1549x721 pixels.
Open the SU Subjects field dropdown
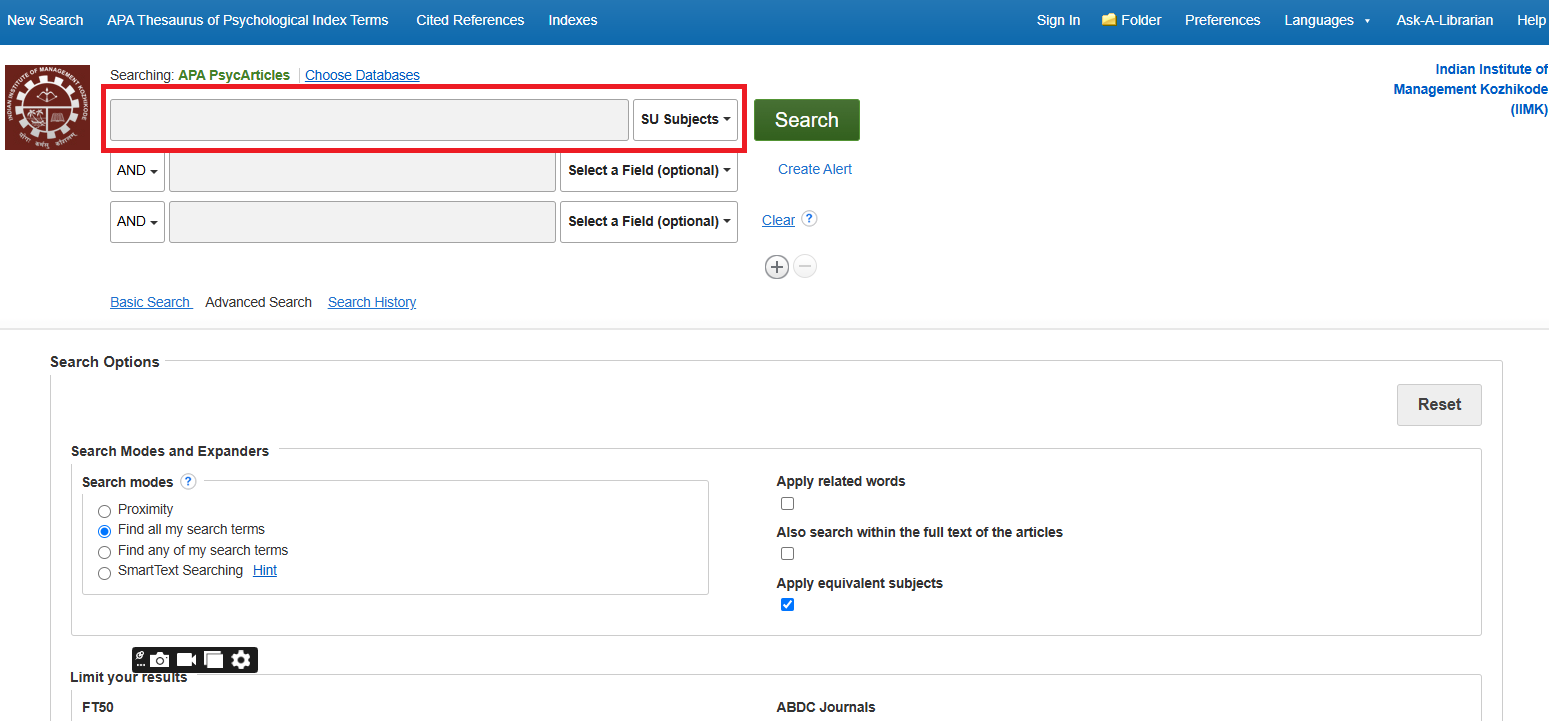[685, 120]
